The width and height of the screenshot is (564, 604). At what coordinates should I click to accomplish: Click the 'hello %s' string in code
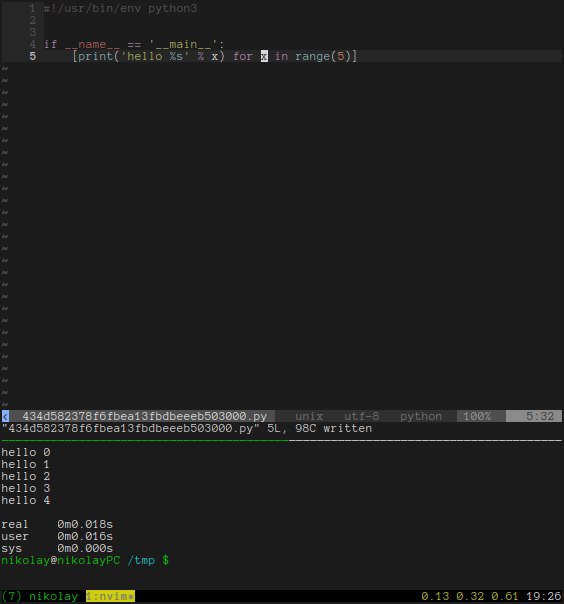pos(155,56)
